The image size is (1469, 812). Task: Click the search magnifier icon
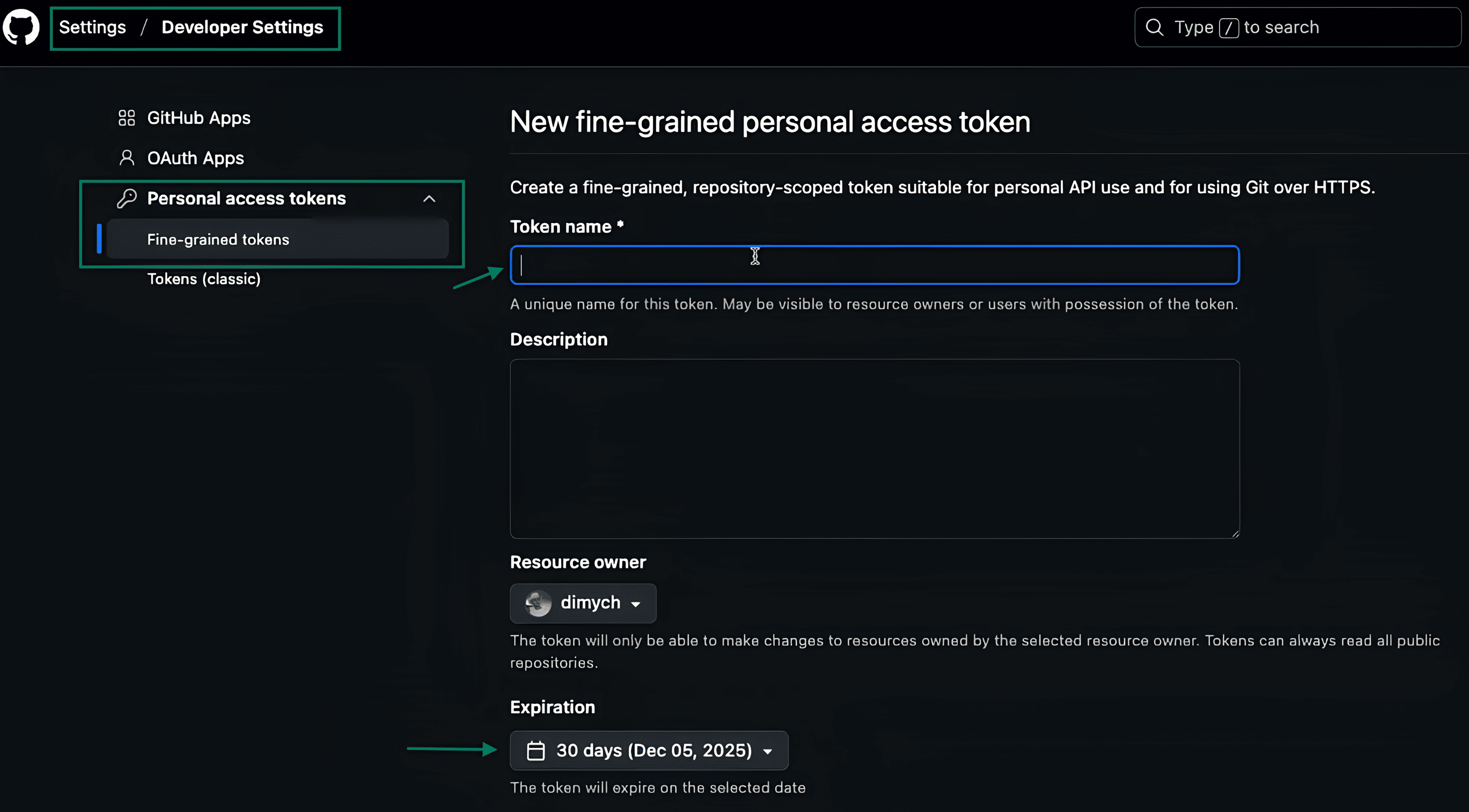pos(1154,27)
